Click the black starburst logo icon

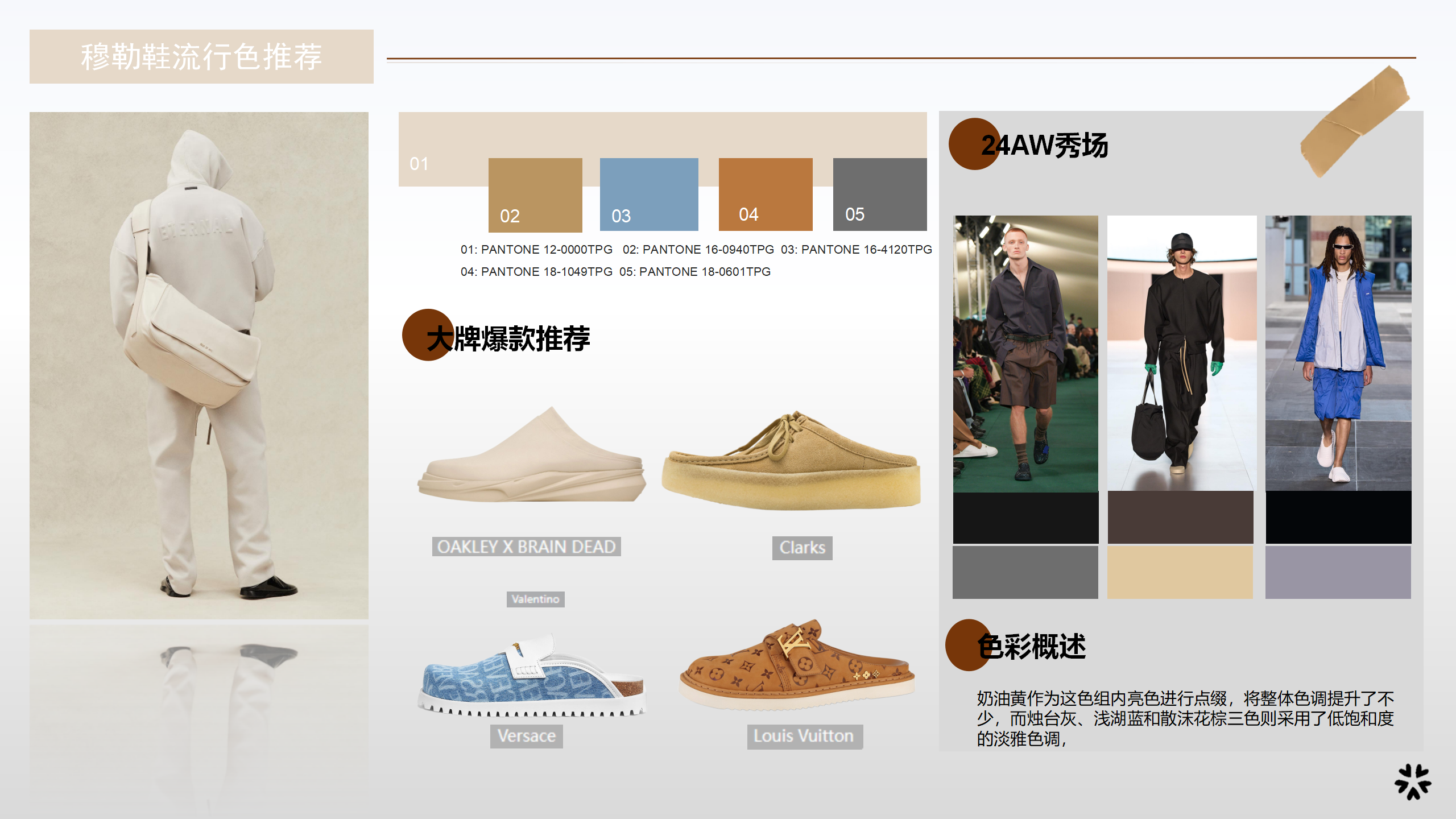1413,781
